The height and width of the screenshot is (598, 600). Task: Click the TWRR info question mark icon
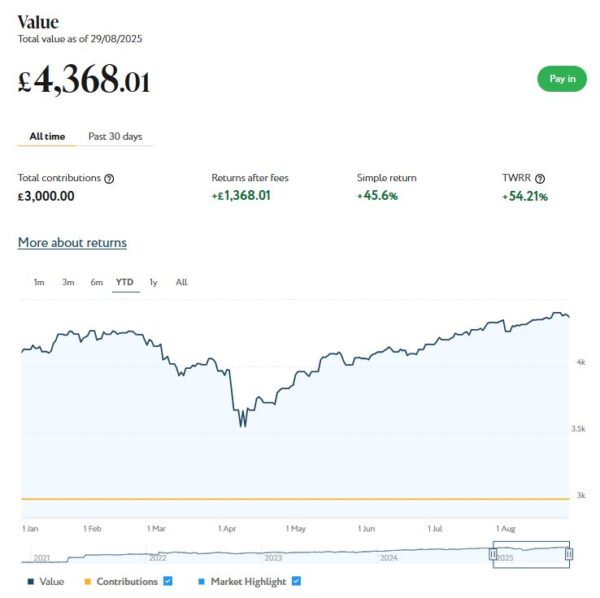pos(540,178)
